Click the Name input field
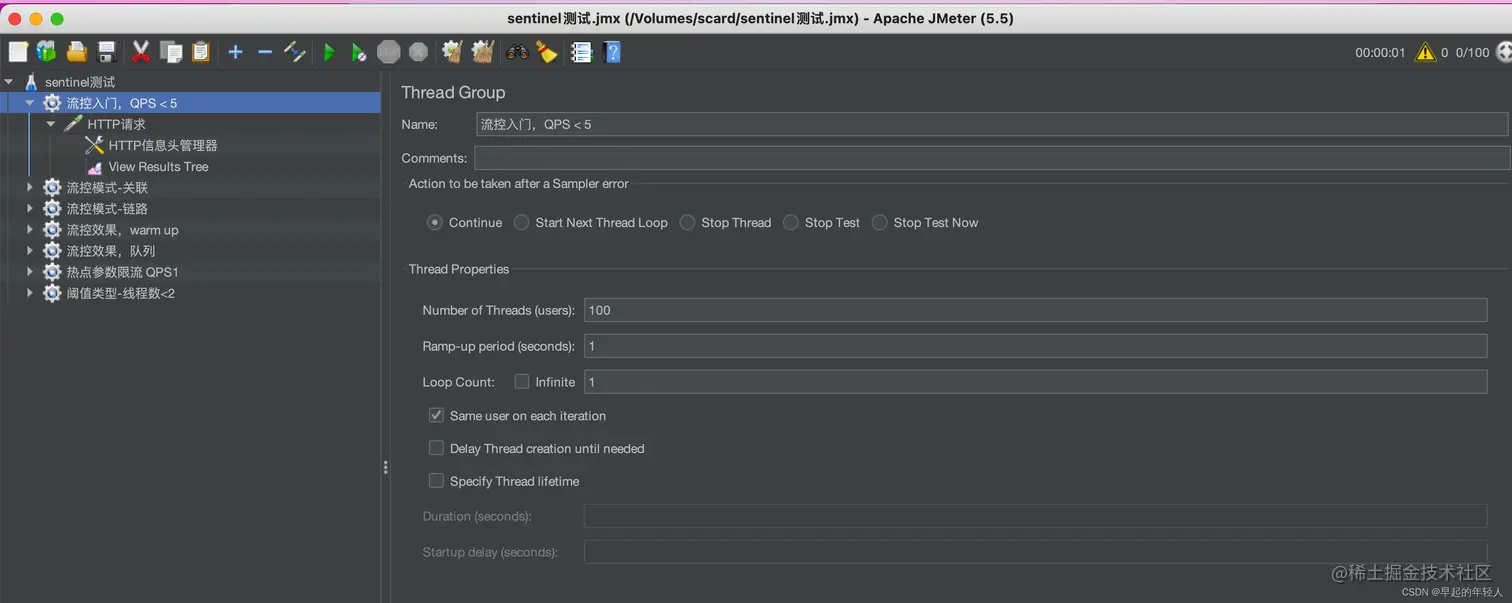Viewport: 1512px width, 603px height. pos(992,124)
